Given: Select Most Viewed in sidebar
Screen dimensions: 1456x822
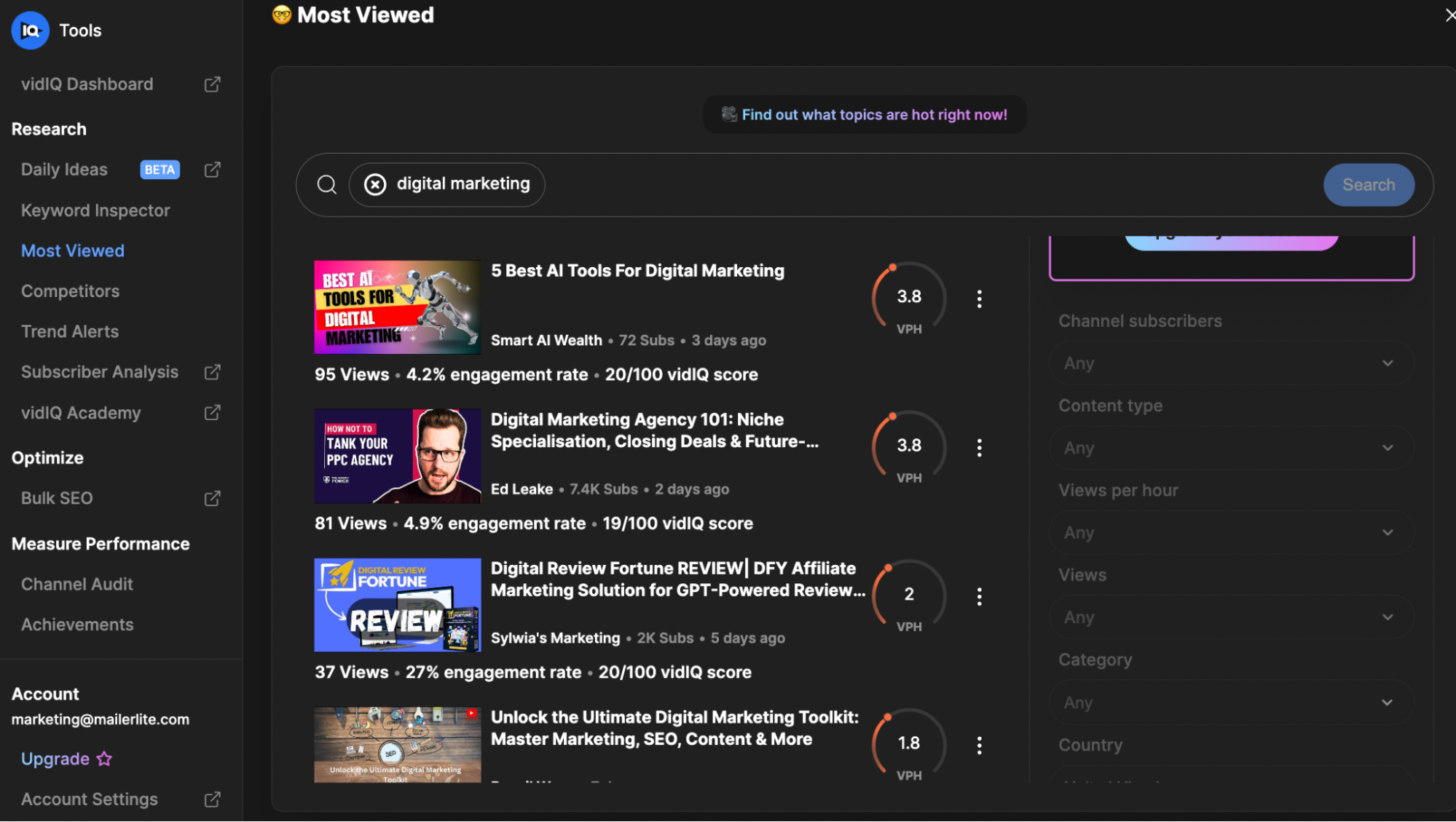Looking at the screenshot, I should coord(73,251).
